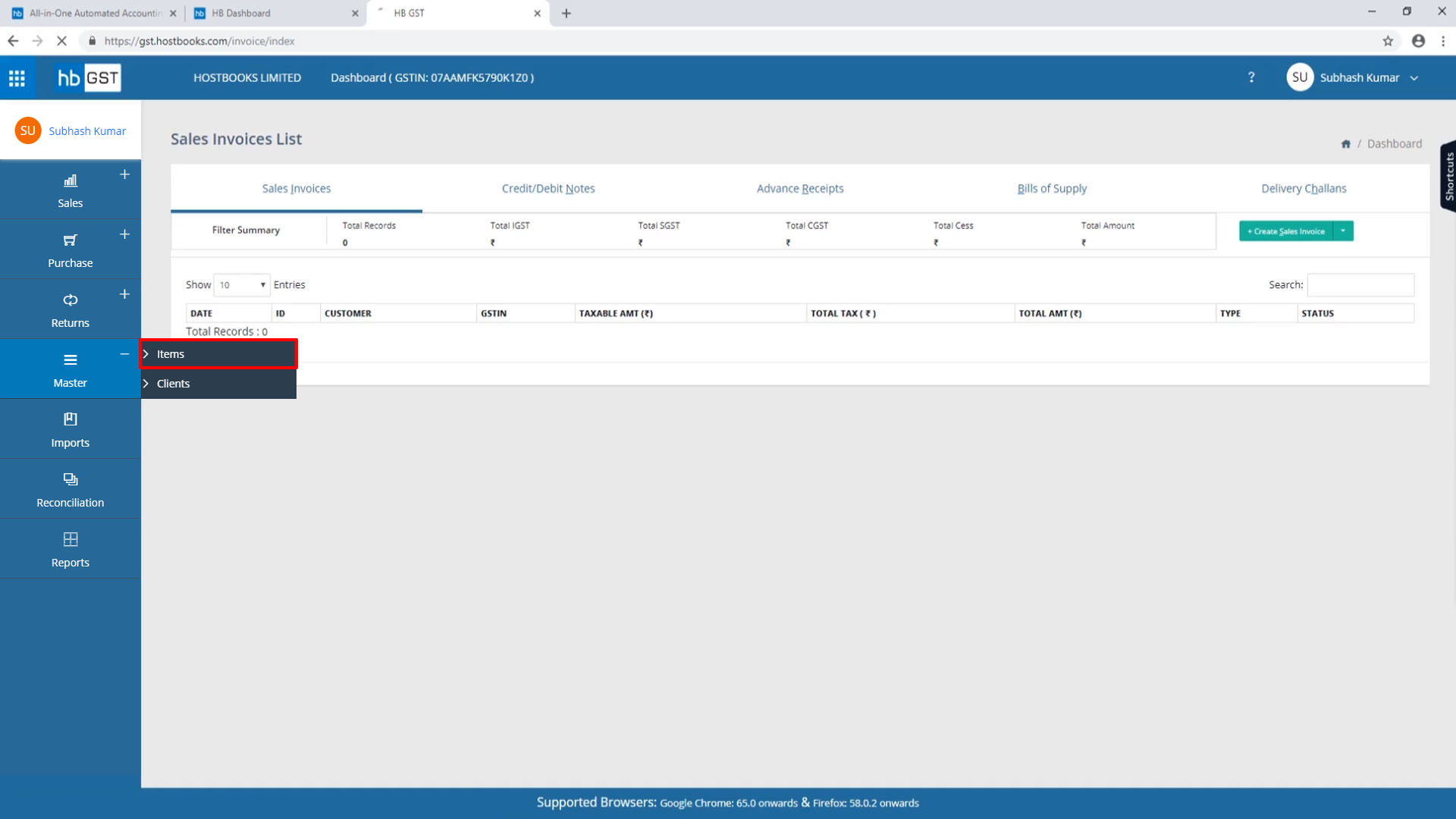Click the home breadcrumb icon
The image size is (1456, 819).
1345,144
